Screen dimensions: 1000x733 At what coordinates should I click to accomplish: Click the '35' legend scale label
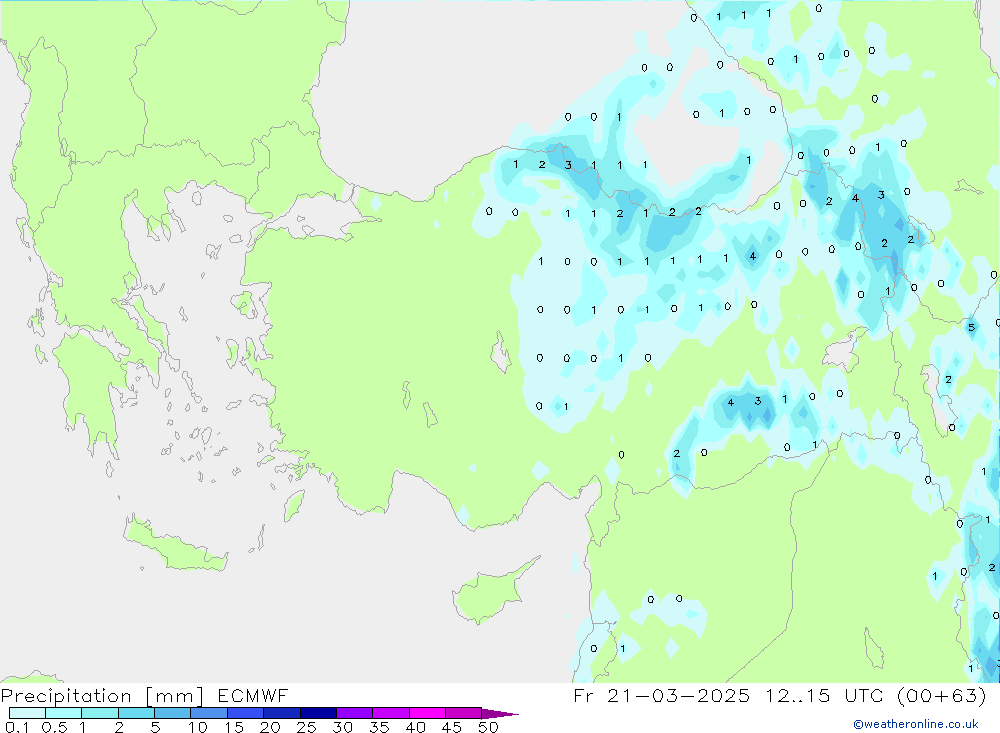(x=379, y=727)
